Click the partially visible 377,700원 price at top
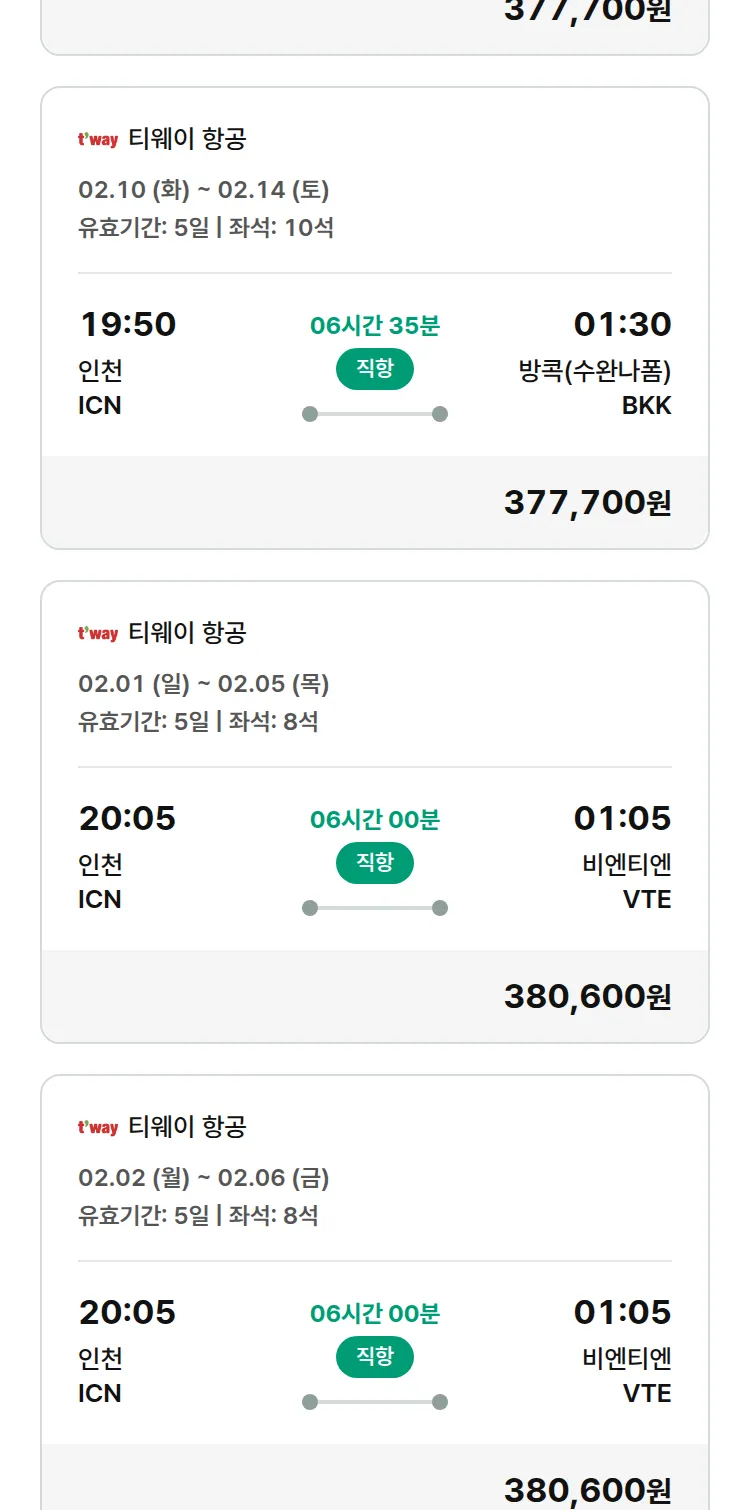750x1510 pixels. [x=587, y=12]
